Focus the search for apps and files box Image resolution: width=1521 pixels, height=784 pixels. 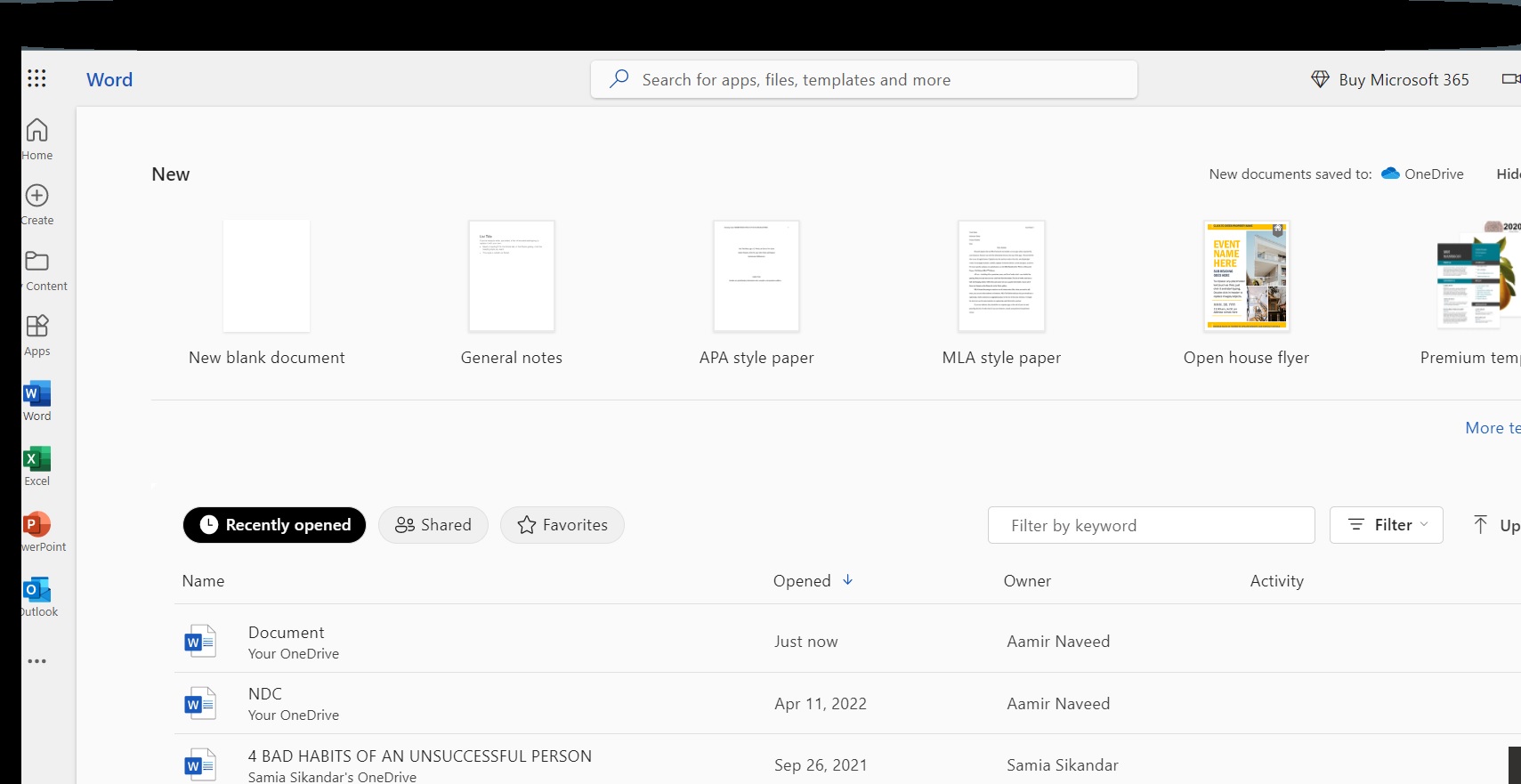click(864, 79)
